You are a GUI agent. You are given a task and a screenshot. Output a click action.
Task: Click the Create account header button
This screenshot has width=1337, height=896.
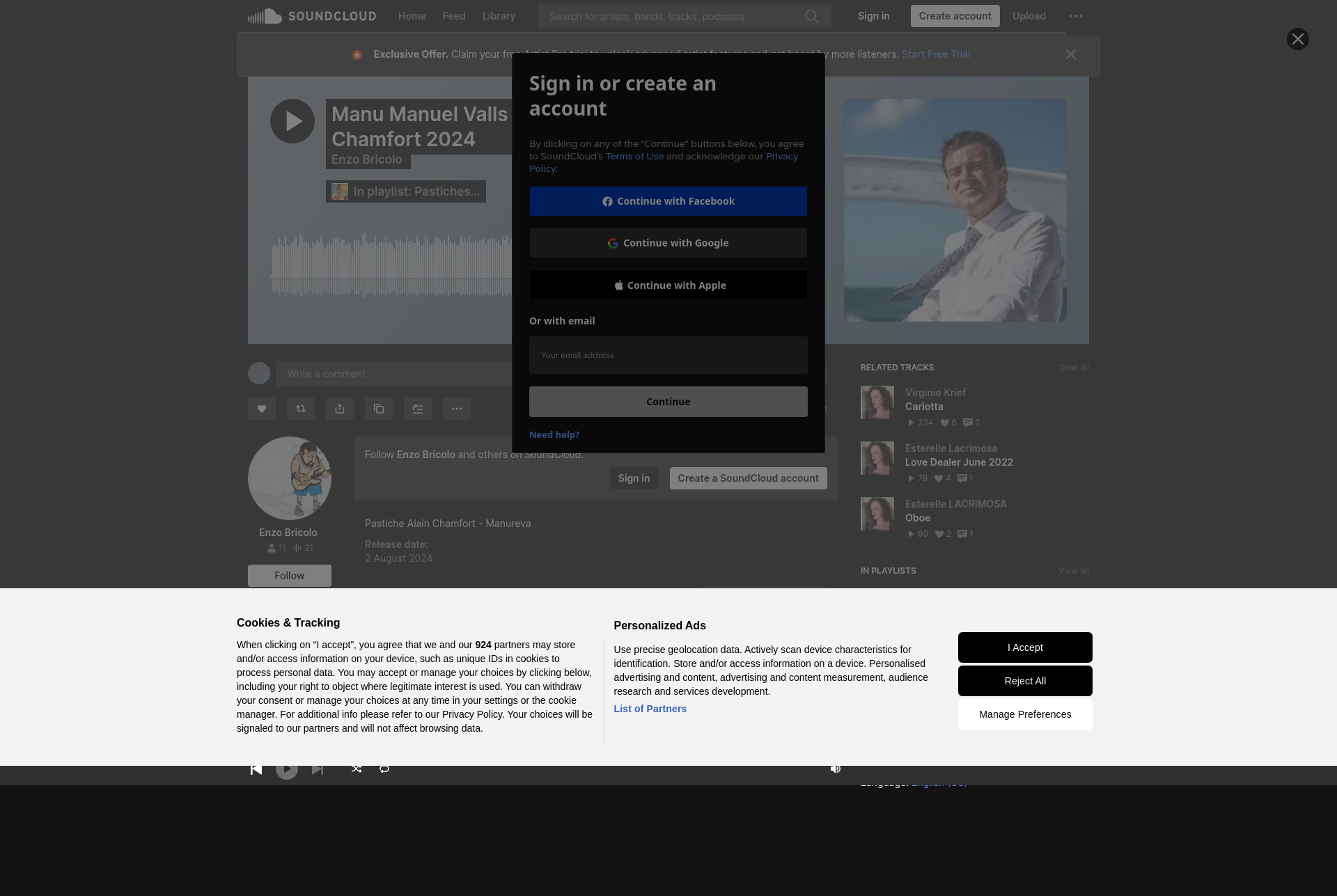coord(955,16)
